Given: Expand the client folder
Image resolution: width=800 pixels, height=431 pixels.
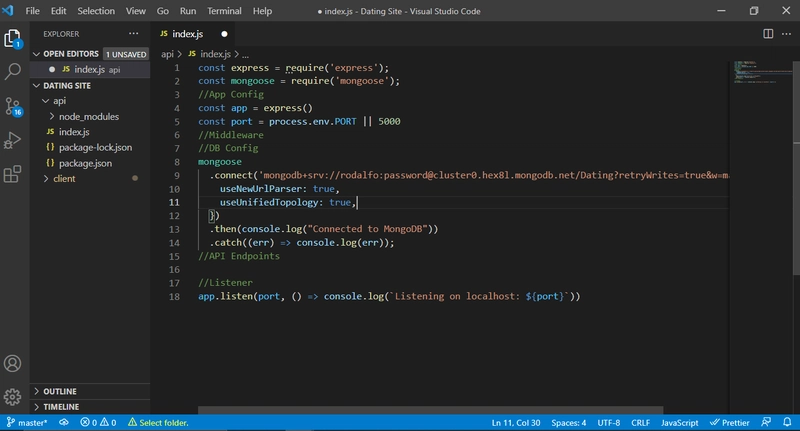Looking at the screenshot, I should tap(46, 179).
